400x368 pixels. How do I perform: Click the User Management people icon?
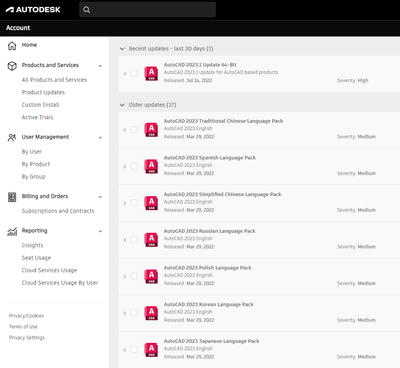point(12,137)
